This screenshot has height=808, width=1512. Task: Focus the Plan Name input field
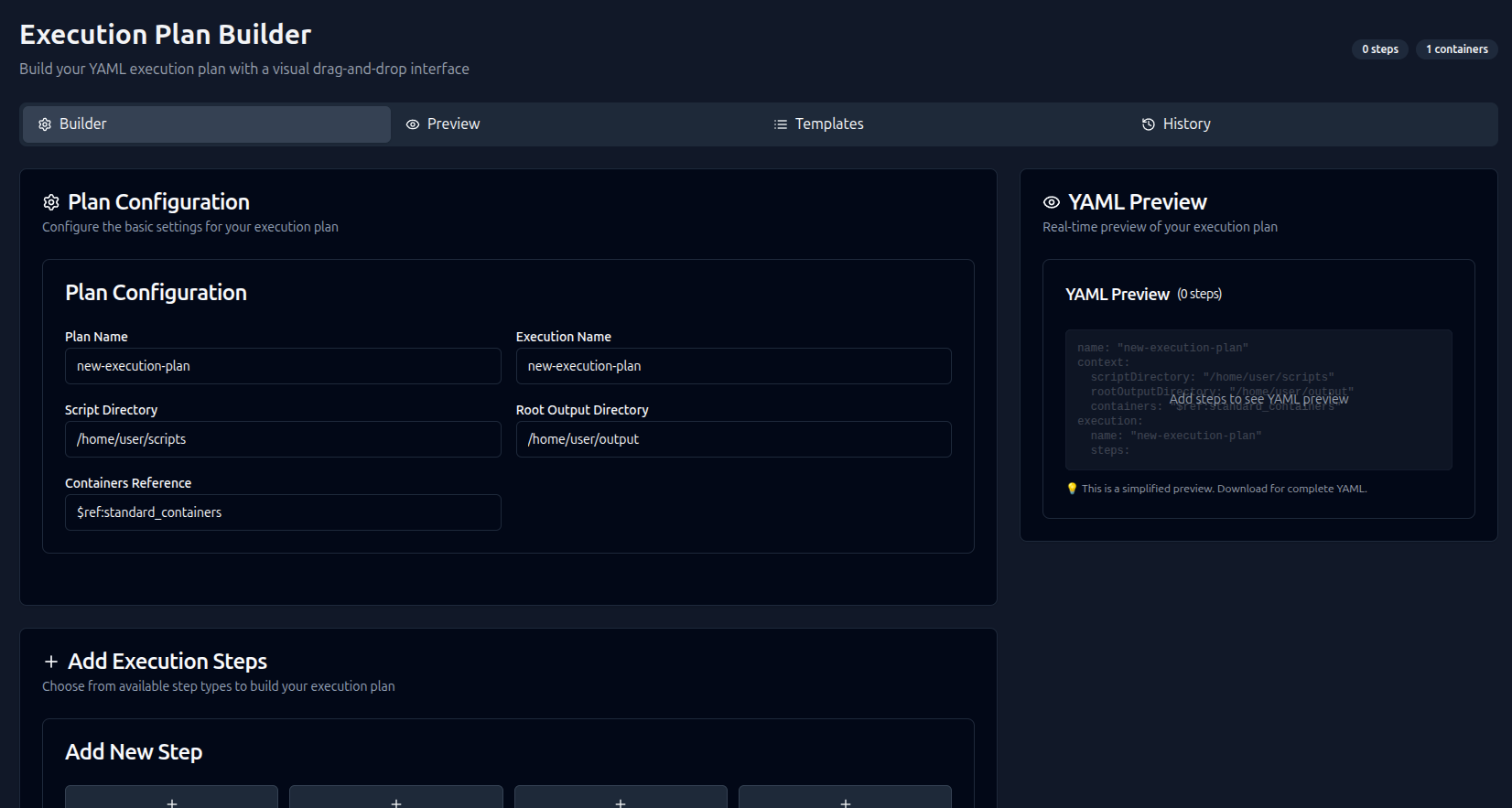pos(283,366)
